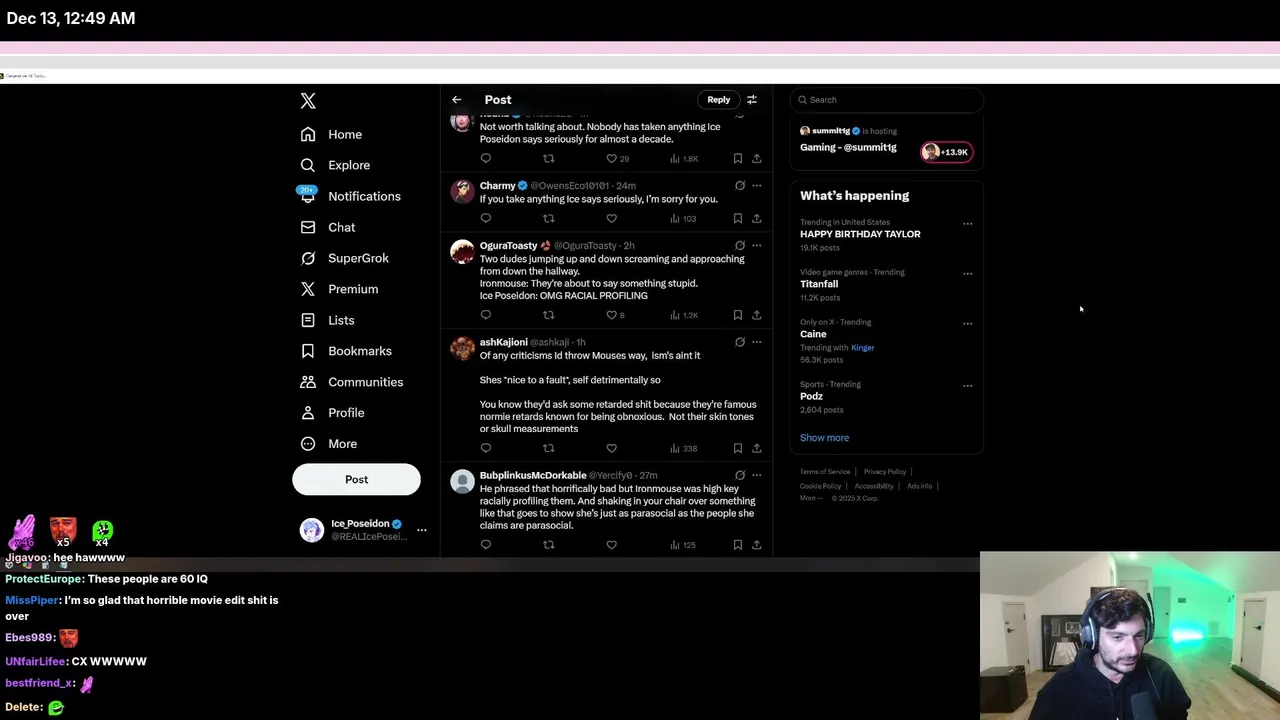The width and height of the screenshot is (1280, 720).
Task: Click Show more under trends
Action: coord(824,438)
